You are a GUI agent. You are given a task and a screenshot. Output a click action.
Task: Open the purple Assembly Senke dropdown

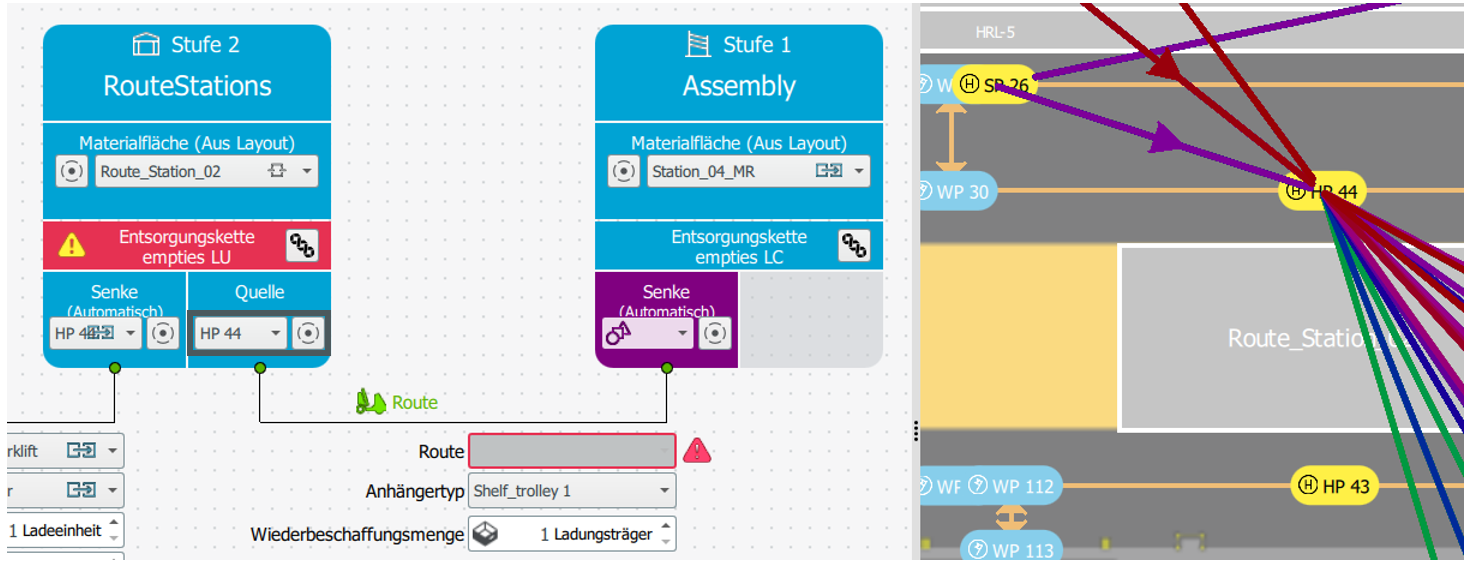(x=648, y=333)
